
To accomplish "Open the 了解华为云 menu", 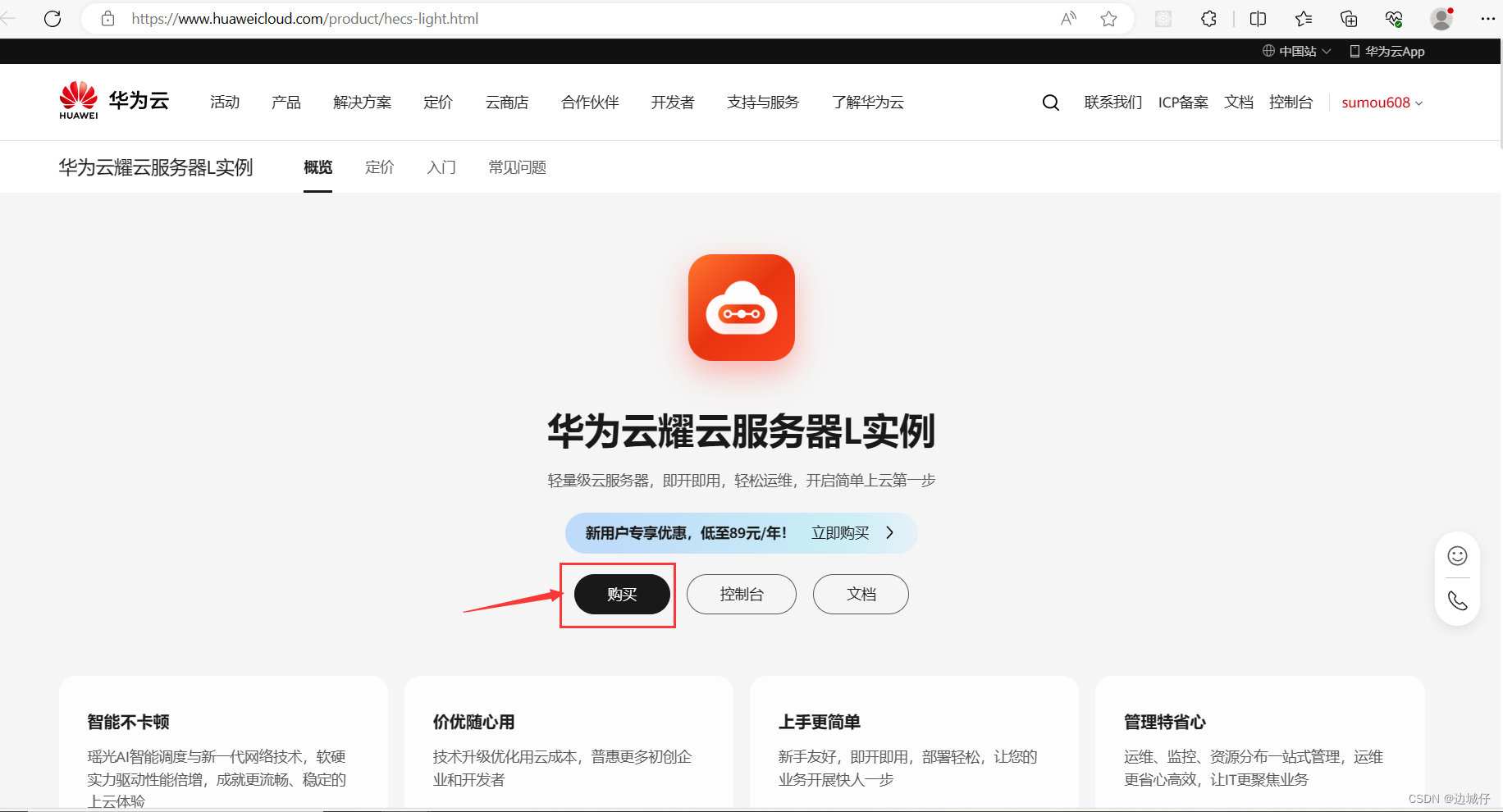I will point(868,102).
